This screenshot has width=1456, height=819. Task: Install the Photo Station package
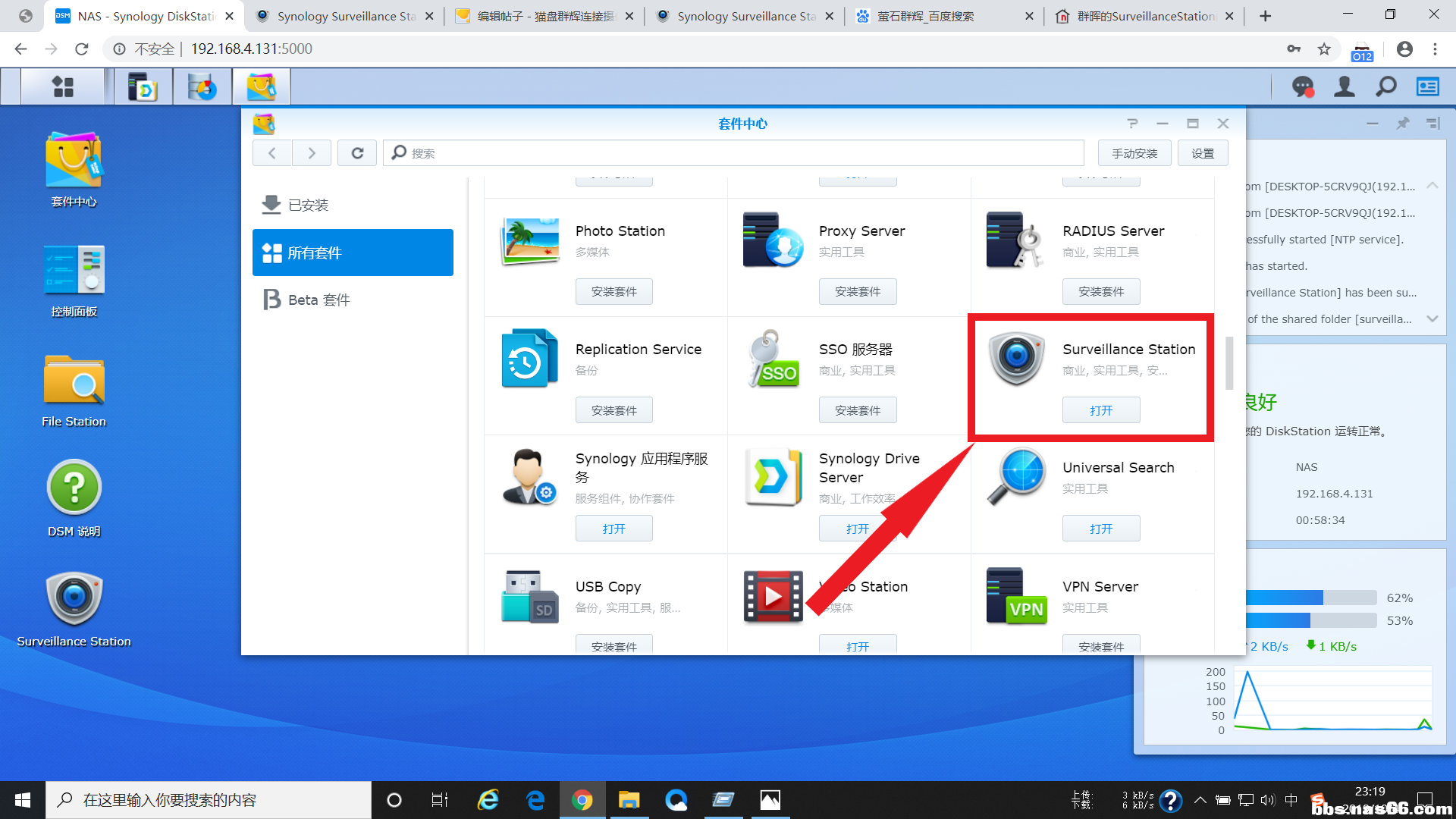point(613,292)
